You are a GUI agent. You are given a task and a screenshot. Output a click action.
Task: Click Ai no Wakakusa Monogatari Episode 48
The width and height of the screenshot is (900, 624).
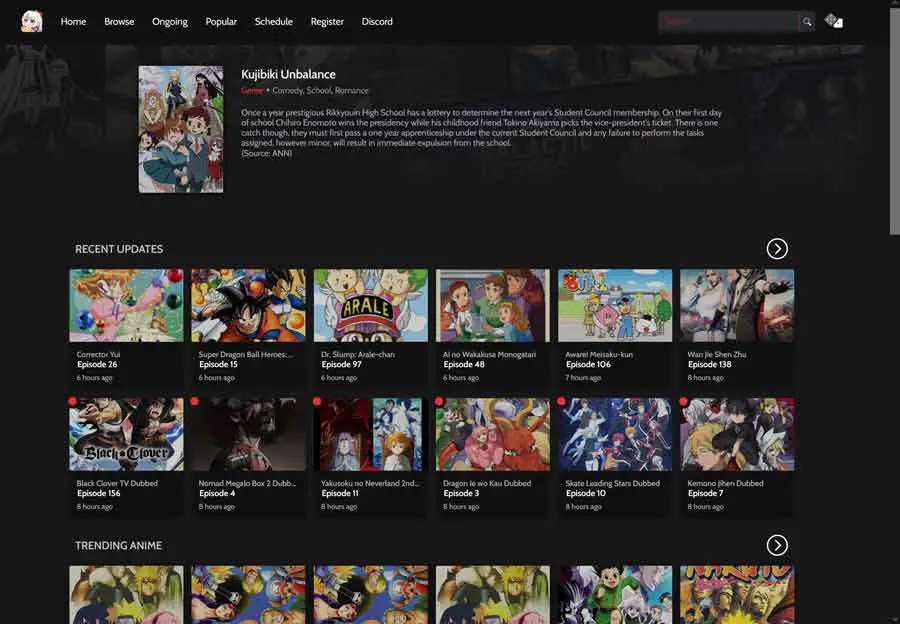[x=464, y=365]
